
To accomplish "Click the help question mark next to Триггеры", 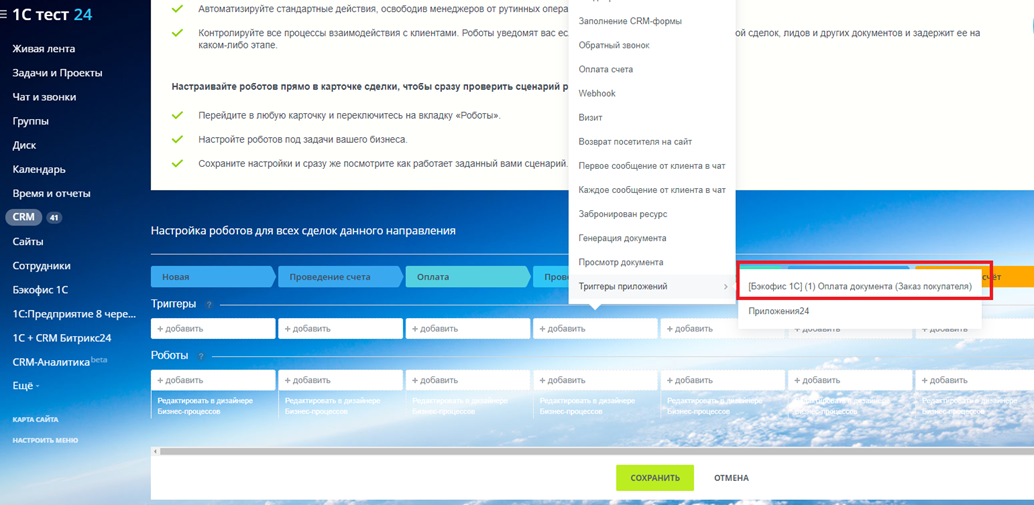I will (x=209, y=304).
